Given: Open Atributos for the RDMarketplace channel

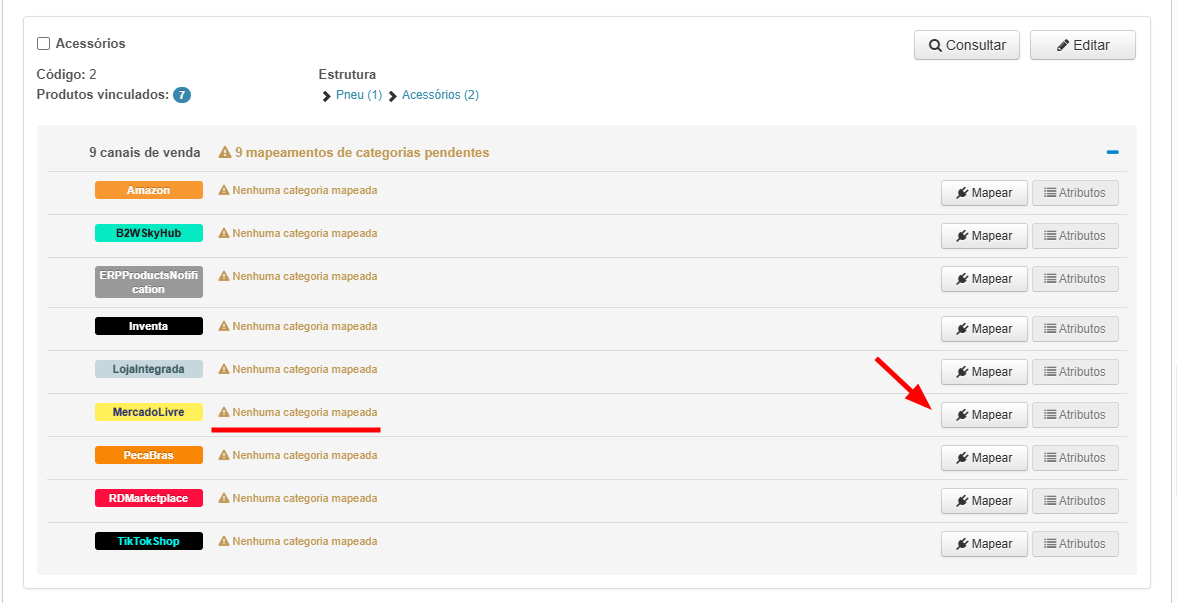Looking at the screenshot, I should pos(1075,501).
